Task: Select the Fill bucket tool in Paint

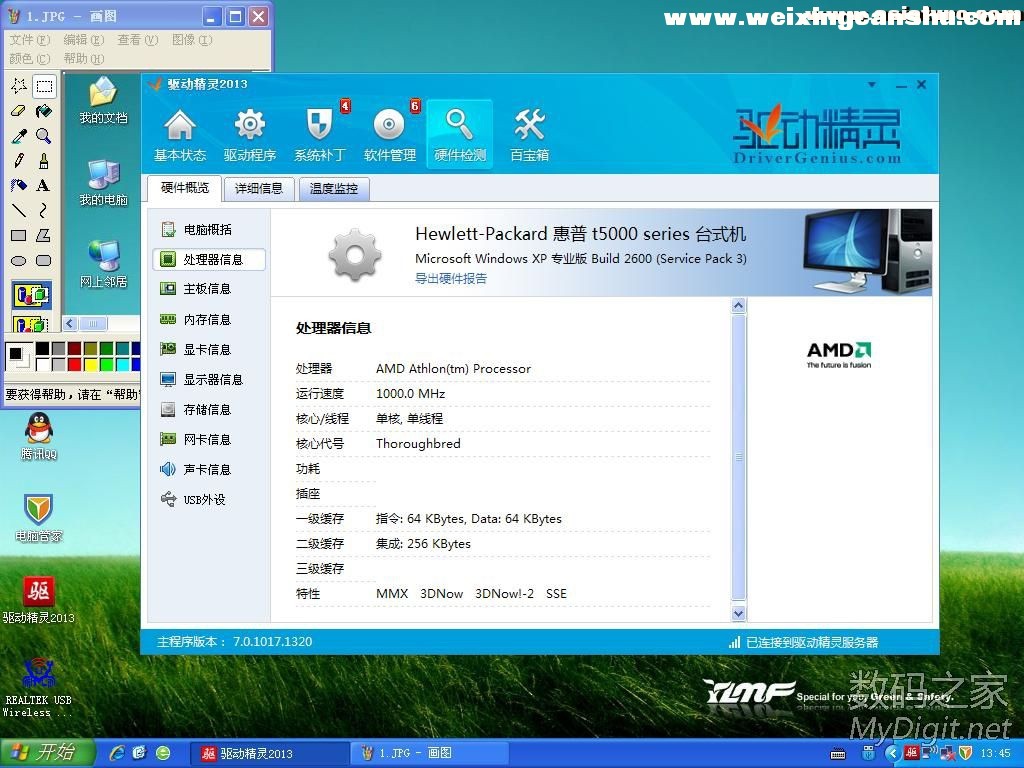Action: click(x=44, y=111)
